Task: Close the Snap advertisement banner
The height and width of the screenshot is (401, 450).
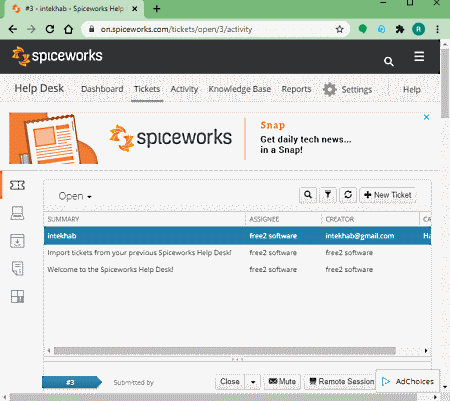Action: pos(426,117)
